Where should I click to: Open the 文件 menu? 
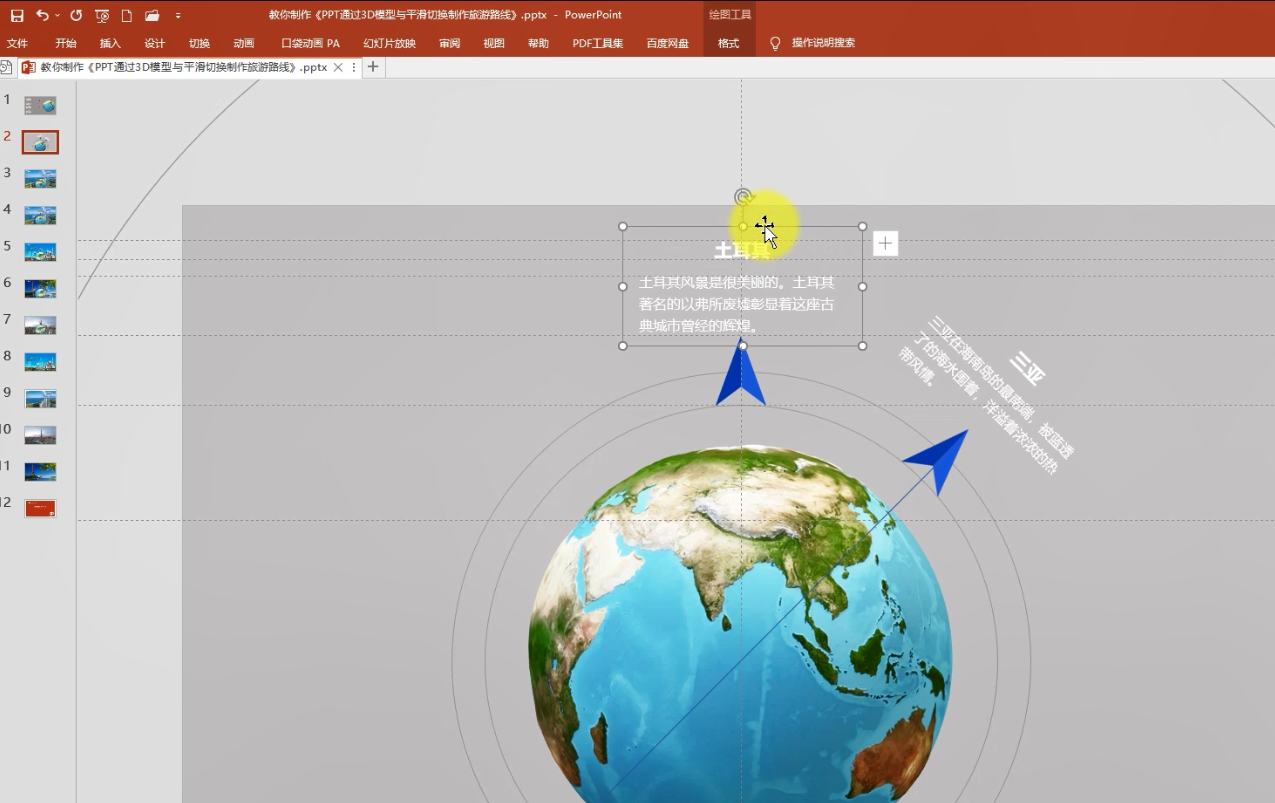[x=17, y=43]
